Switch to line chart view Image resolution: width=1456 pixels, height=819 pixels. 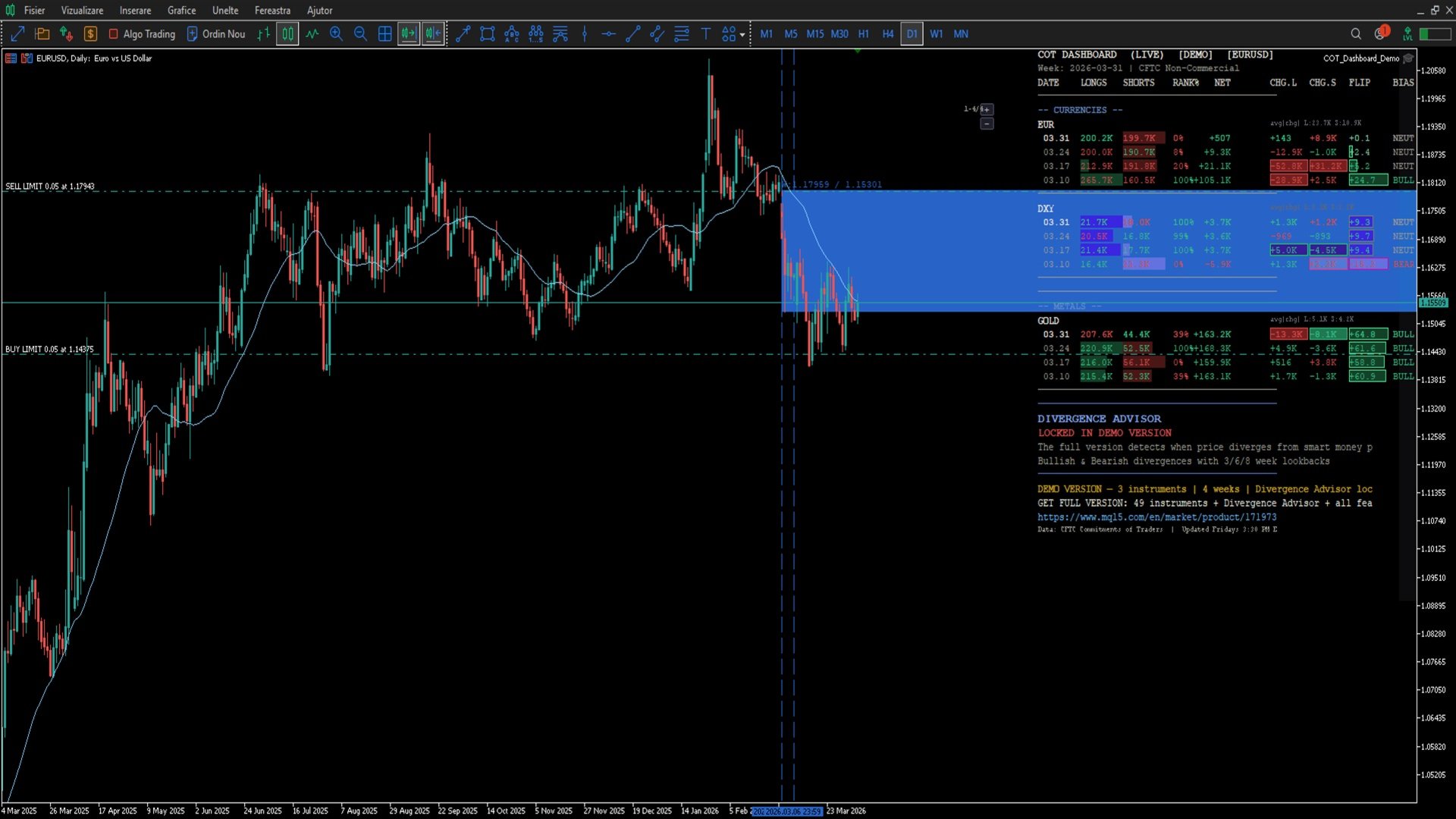312,34
